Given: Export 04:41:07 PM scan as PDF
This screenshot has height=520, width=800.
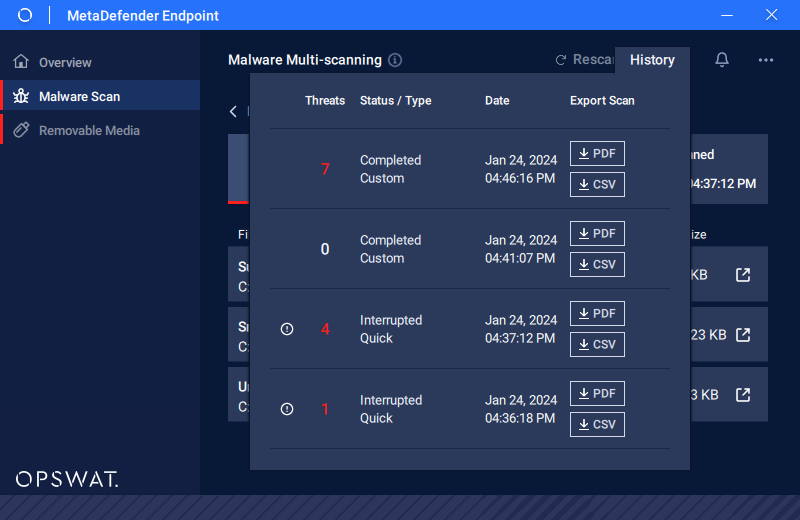Looking at the screenshot, I should coord(597,234).
